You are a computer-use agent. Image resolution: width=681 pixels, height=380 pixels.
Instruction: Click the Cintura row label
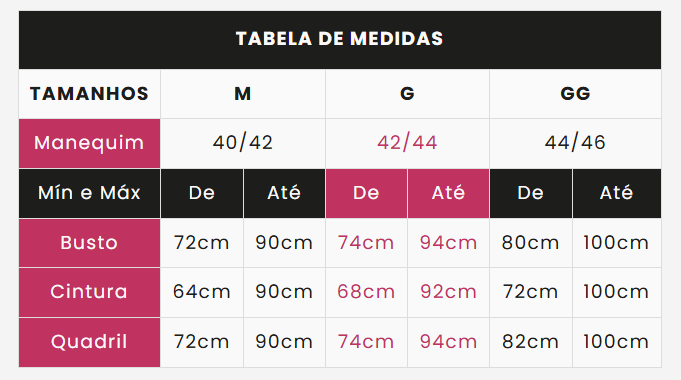click(x=89, y=292)
